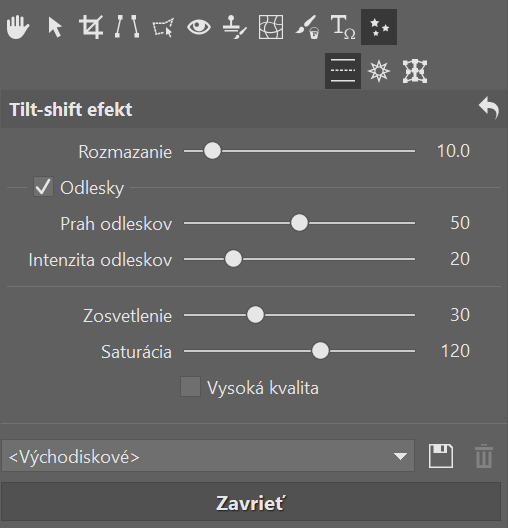Pick the polygon selection tool
This screenshot has height=528, width=508.
(x=163, y=28)
